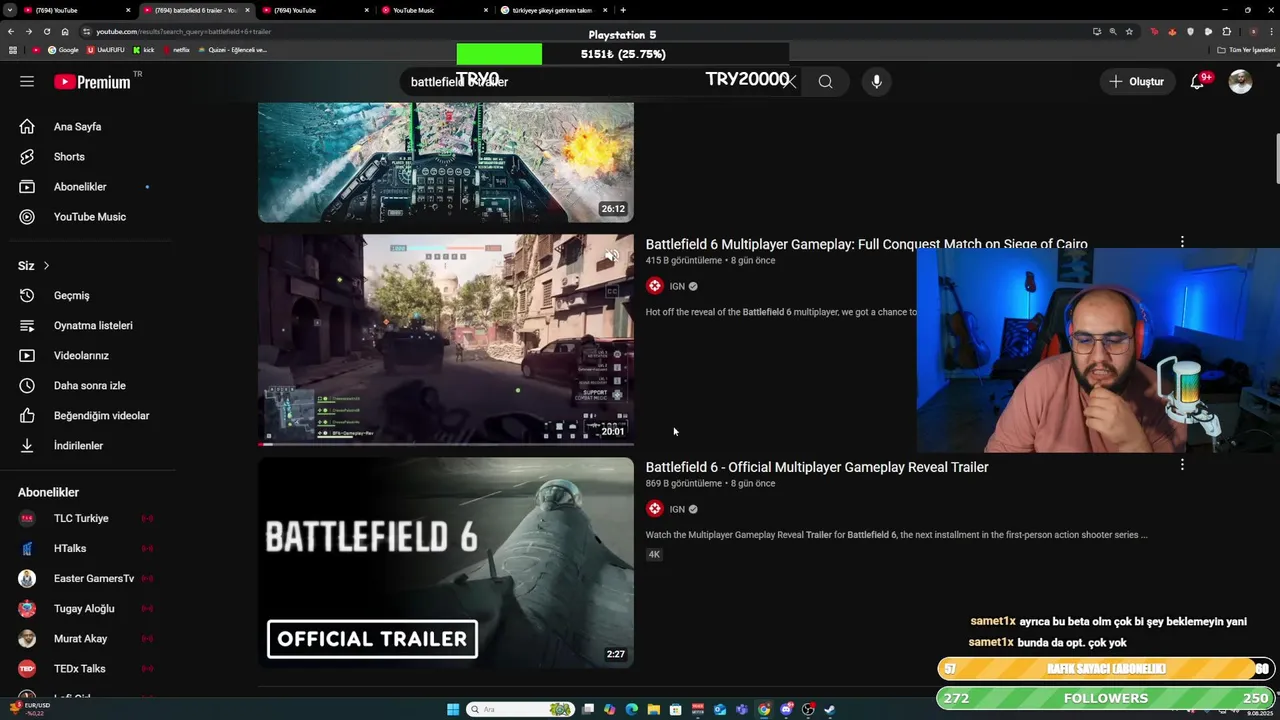Open YouTube Music in the sidebar
This screenshot has width=1280, height=720.
click(88, 217)
